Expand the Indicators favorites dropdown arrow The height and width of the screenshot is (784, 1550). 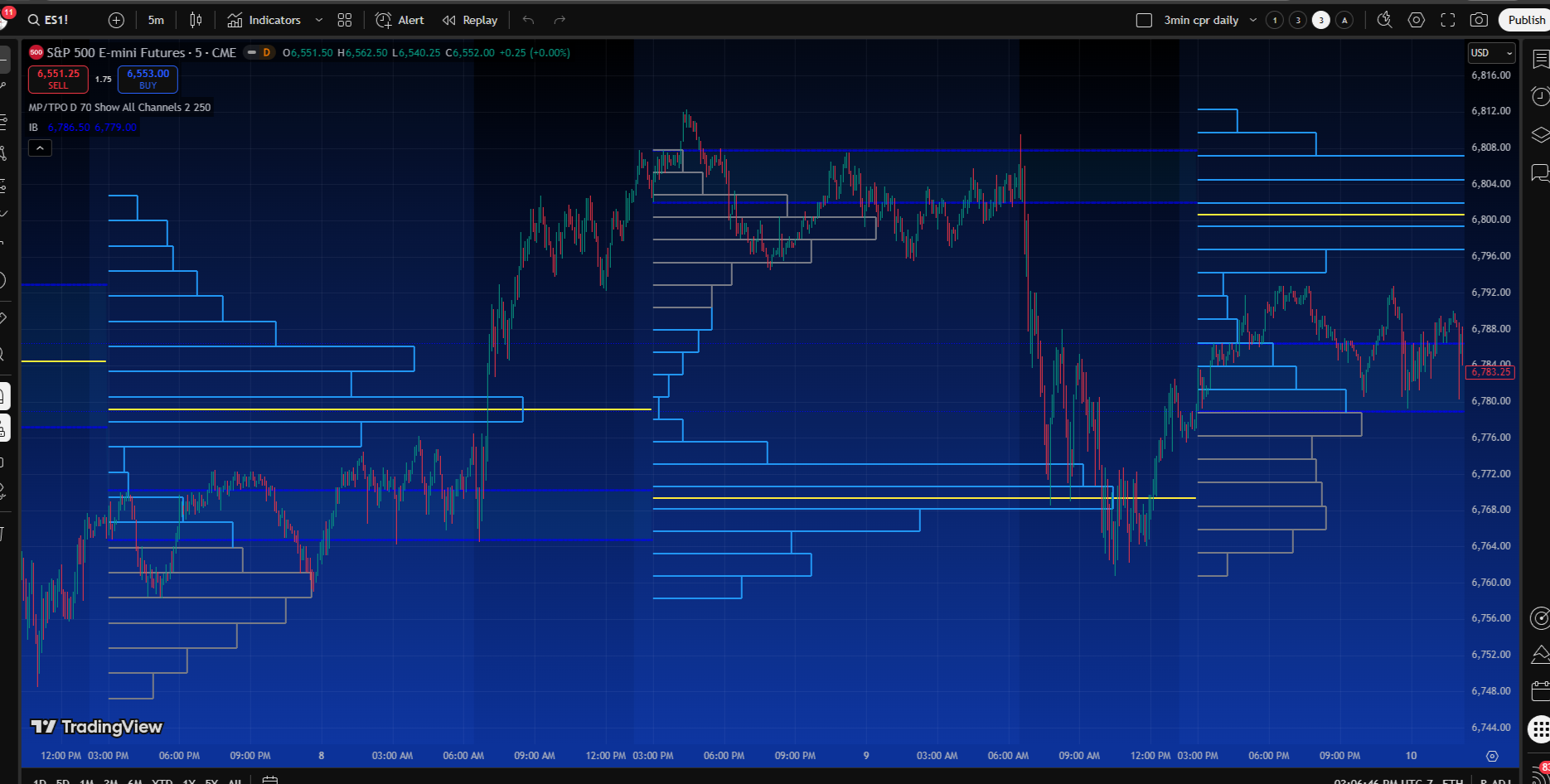coord(319,20)
